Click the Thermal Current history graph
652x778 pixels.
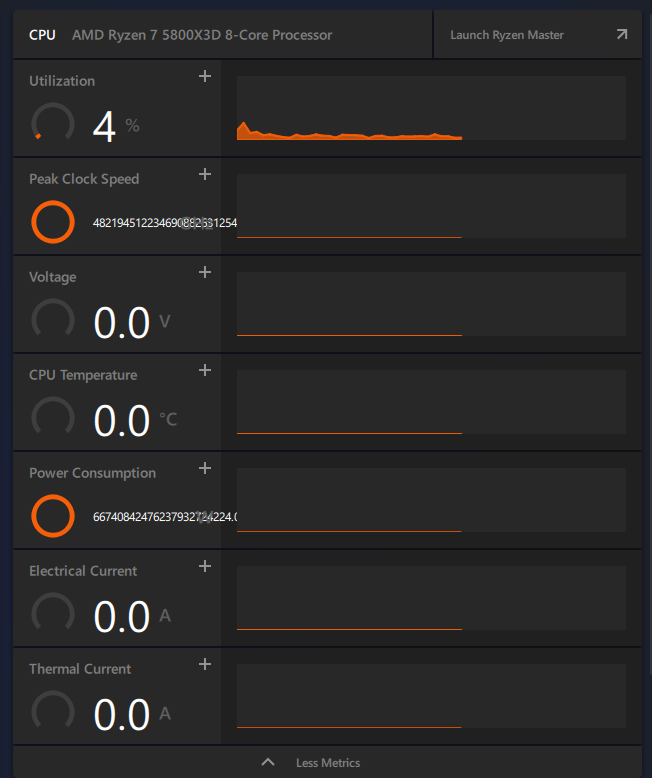click(431, 696)
